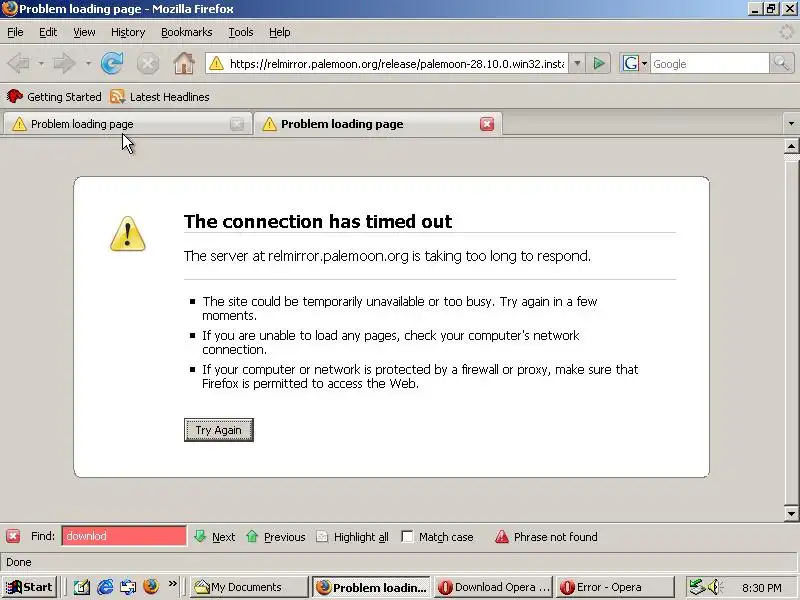Open the Getting Started bookmark
800x600 pixels.
tap(54, 96)
